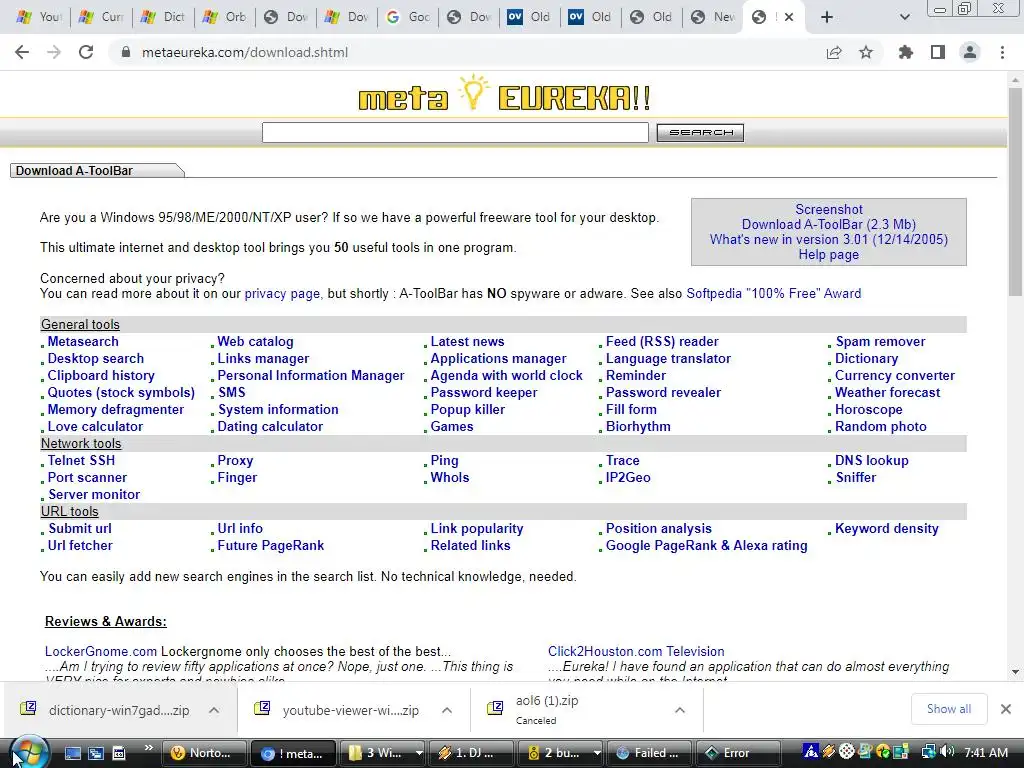The height and width of the screenshot is (768, 1024).
Task: Click the taskbar clock 7:41 AM
Action: 986,753
